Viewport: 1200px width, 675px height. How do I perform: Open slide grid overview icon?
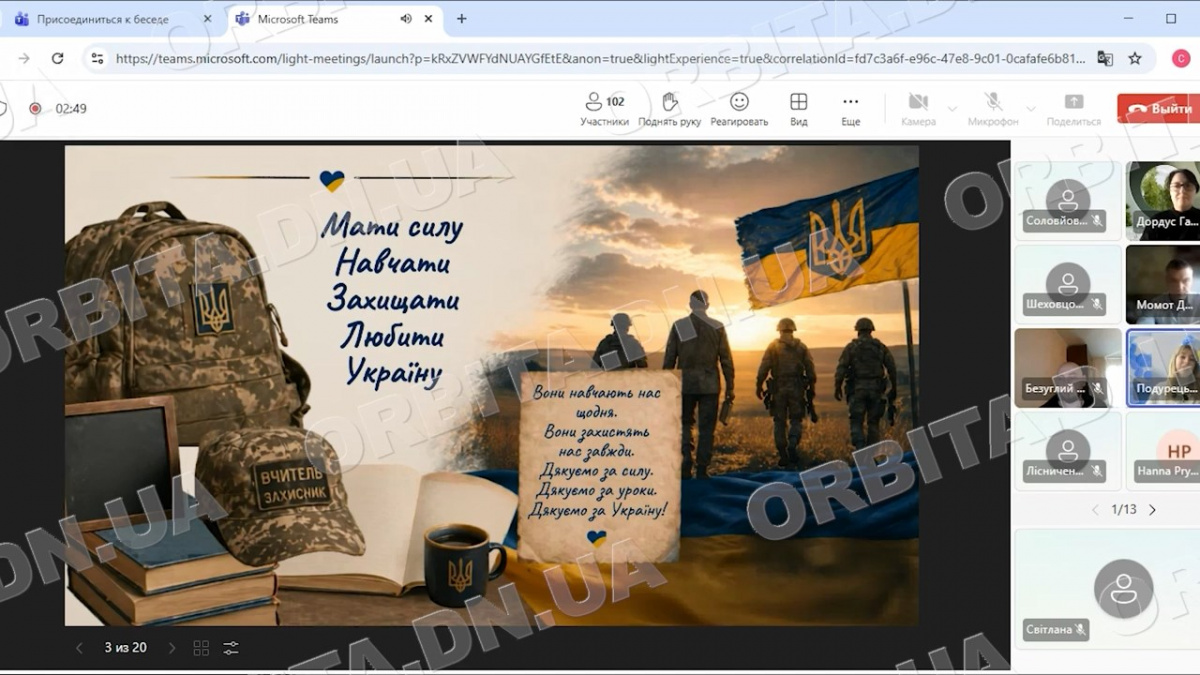tap(201, 648)
